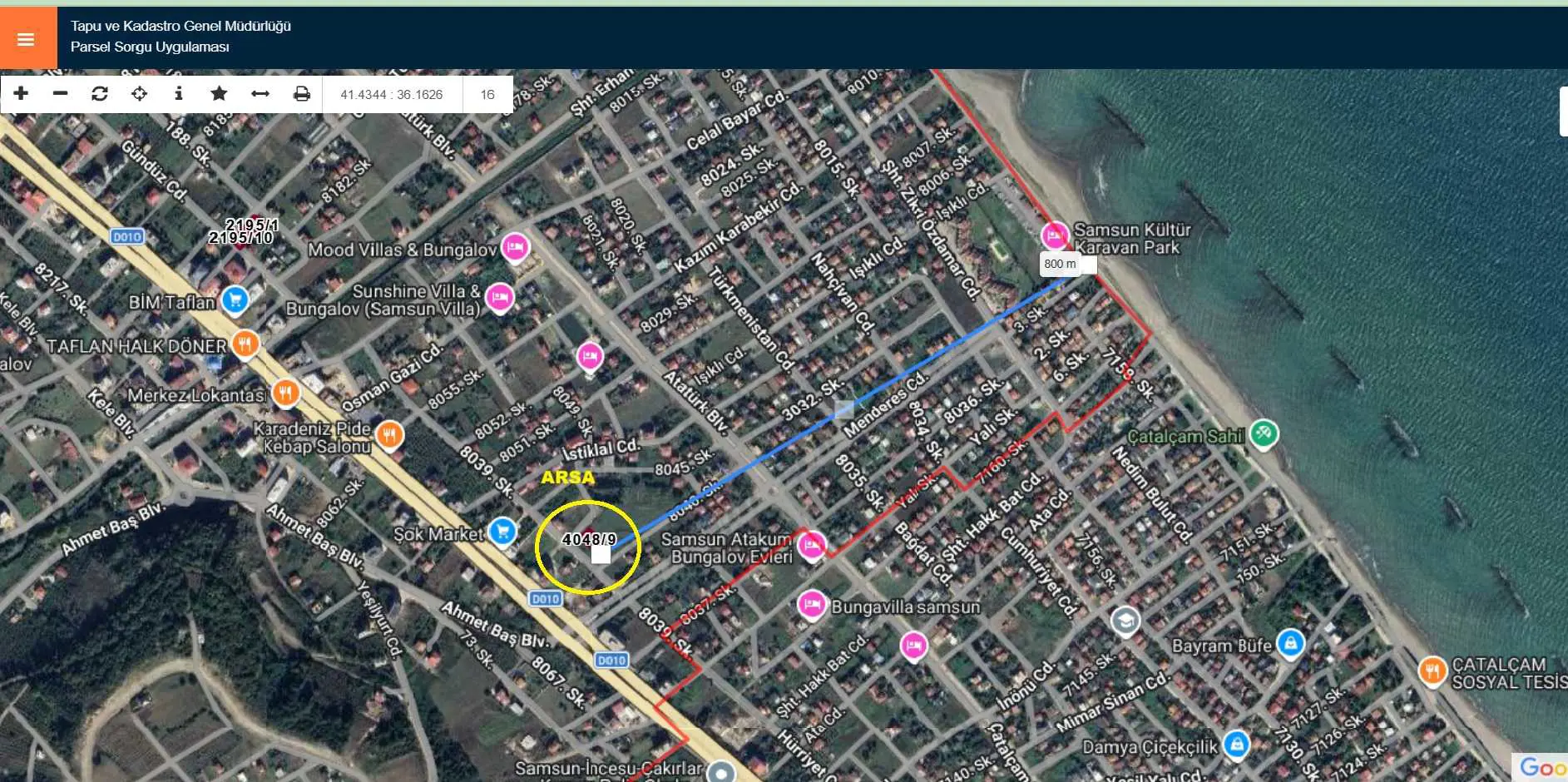The height and width of the screenshot is (782, 1568).
Task: Print the current map
Action: pyautogui.click(x=302, y=94)
